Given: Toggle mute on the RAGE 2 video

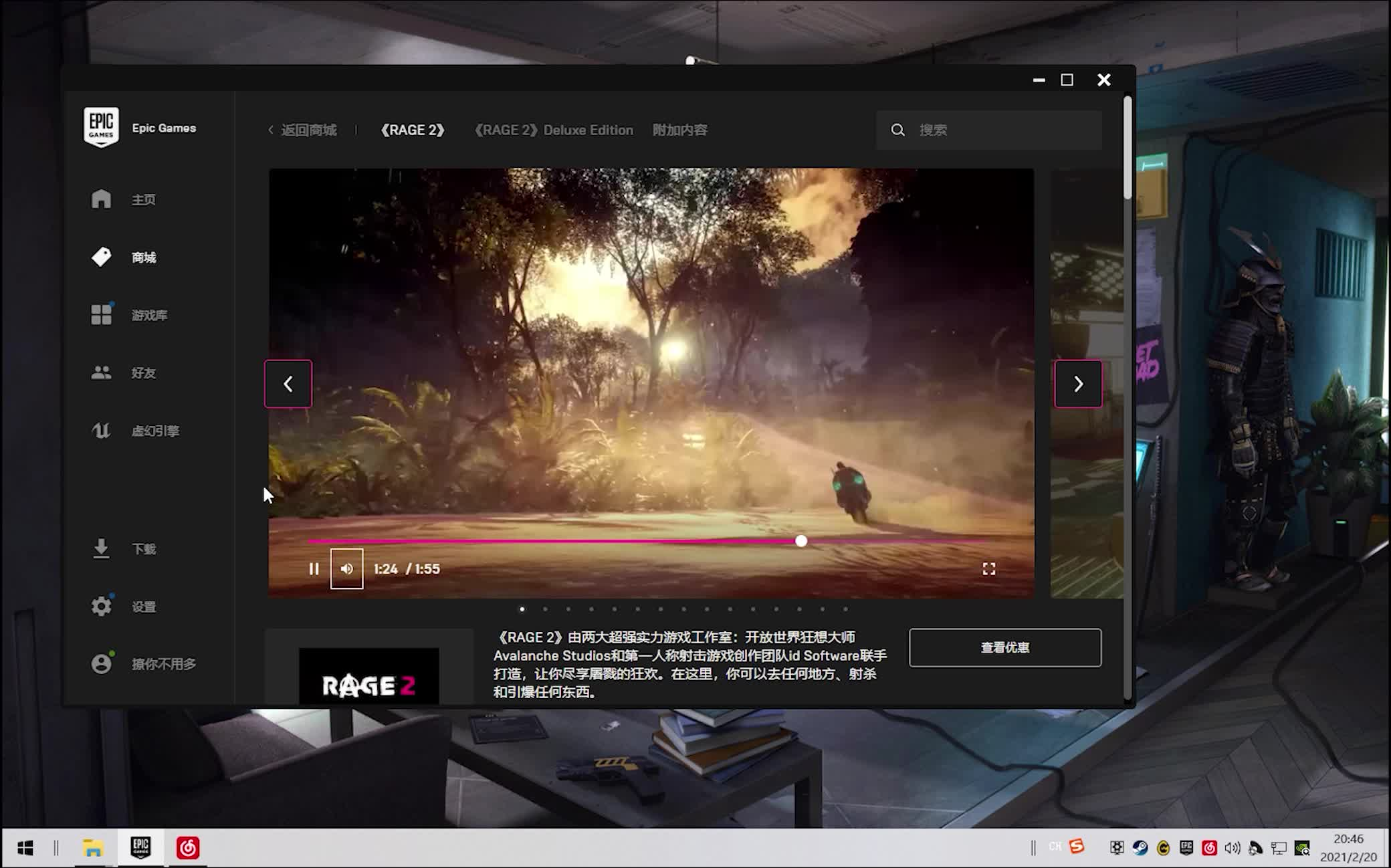Looking at the screenshot, I should [x=346, y=568].
